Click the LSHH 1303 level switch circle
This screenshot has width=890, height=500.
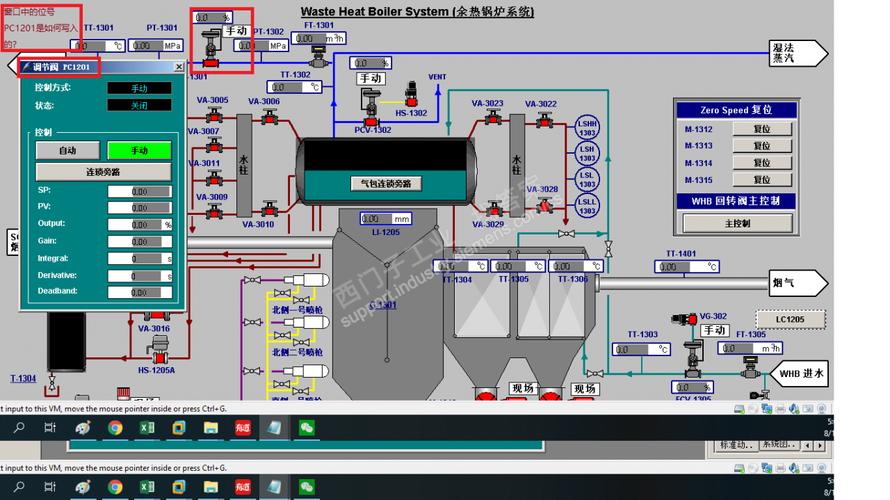click(x=587, y=127)
